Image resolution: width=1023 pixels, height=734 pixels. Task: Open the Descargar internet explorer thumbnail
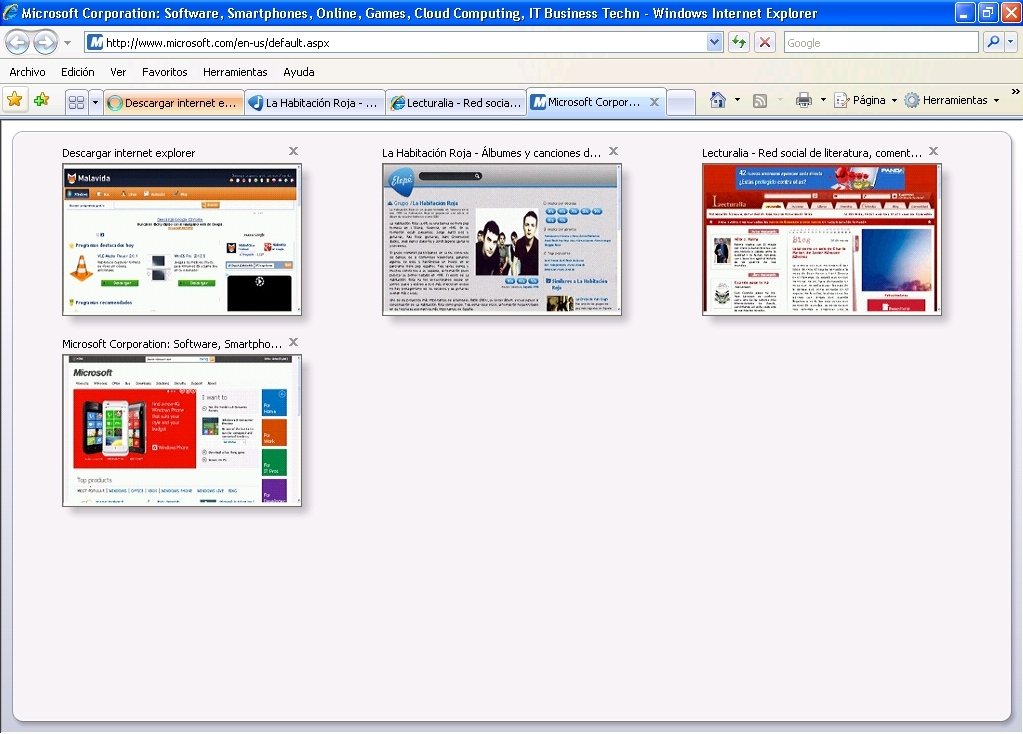(182, 239)
